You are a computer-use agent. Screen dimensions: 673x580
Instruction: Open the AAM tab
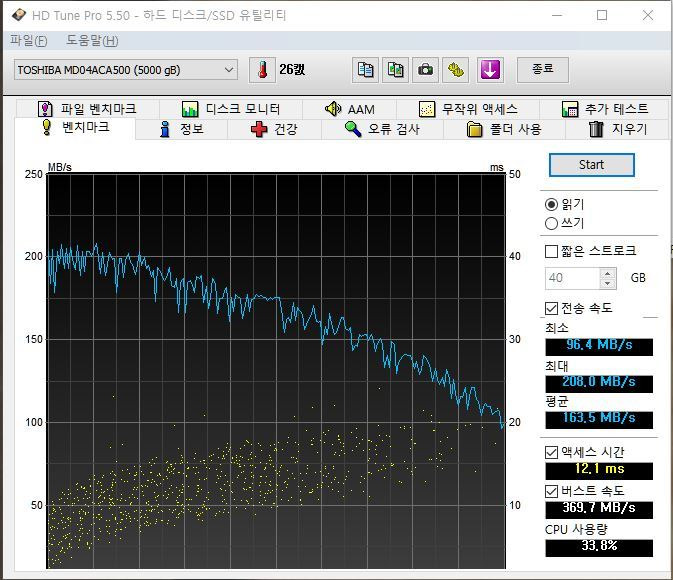349,109
